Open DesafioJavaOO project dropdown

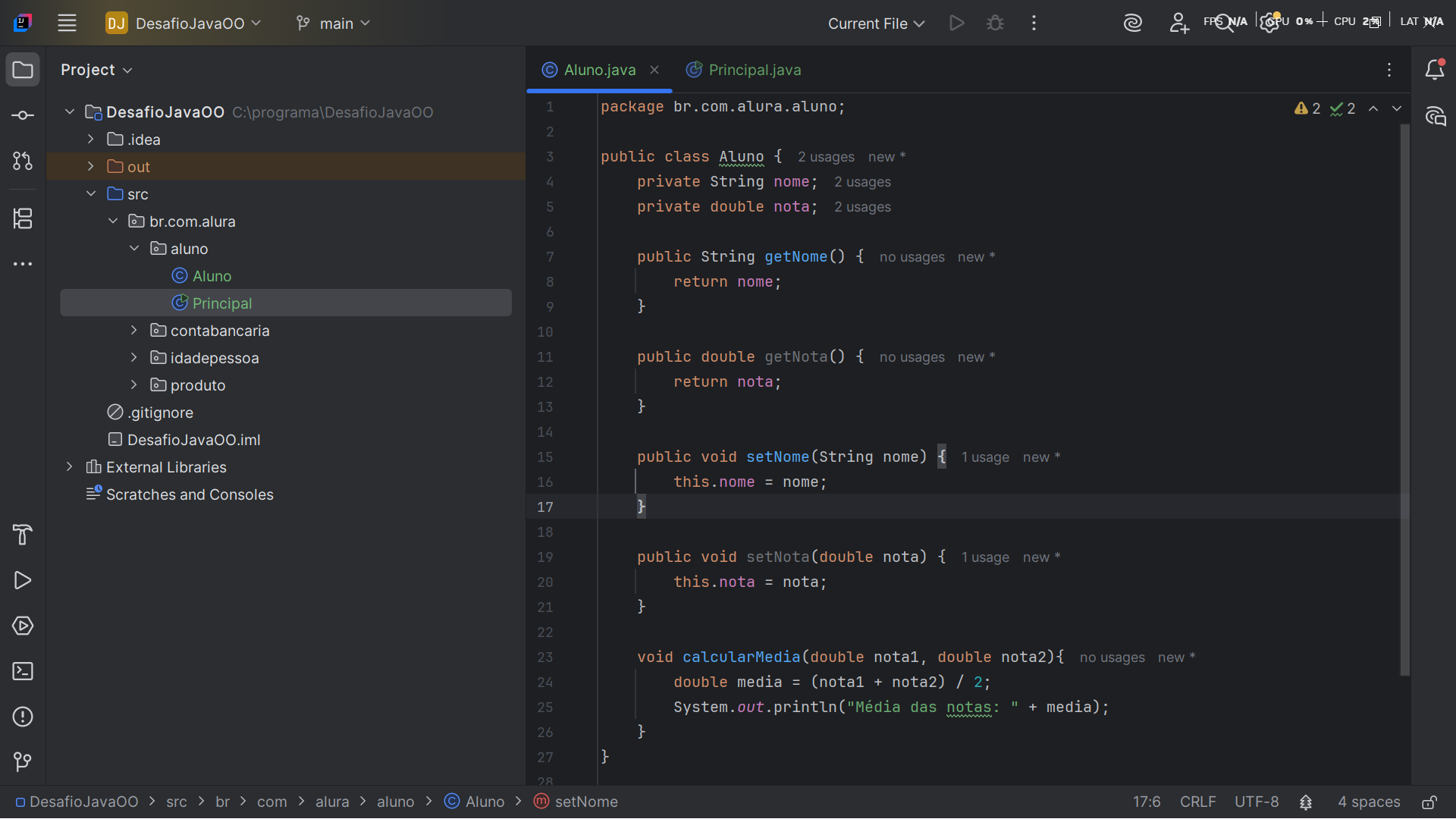pyautogui.click(x=184, y=24)
